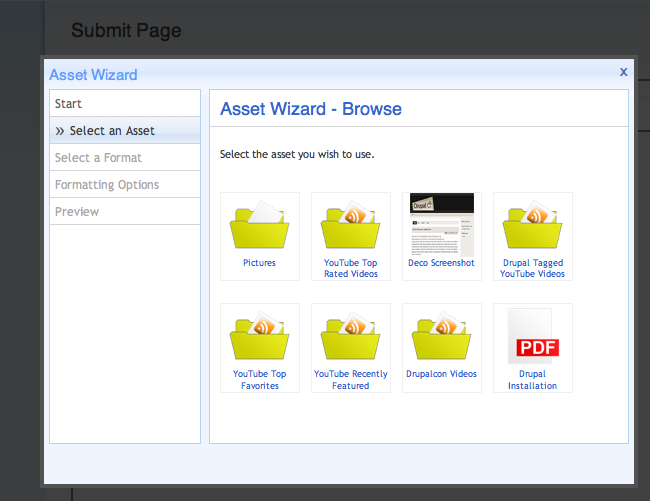This screenshot has width=650, height=501.
Task: Click the Drupal Tagged YouTube Videos label
Action: point(532,268)
